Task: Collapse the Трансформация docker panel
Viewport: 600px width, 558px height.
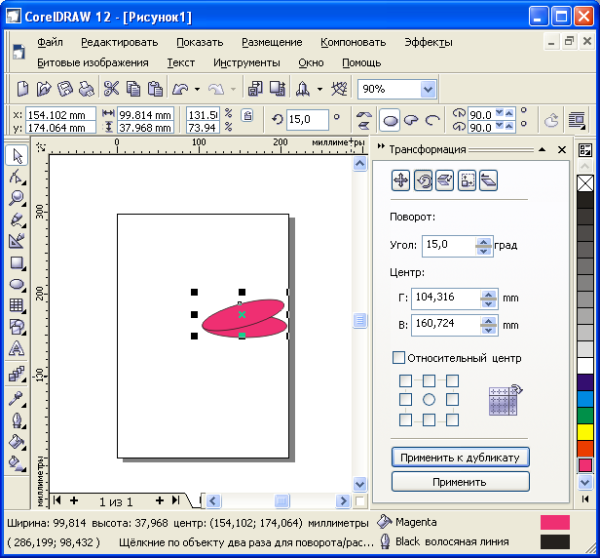Action: (544, 149)
